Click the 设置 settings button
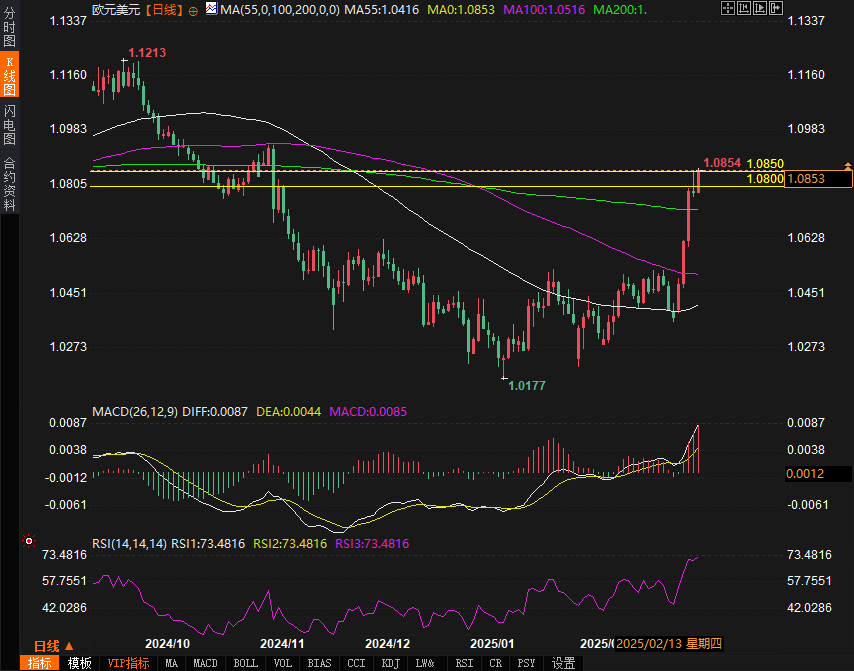This screenshot has height=671, width=854. (564, 663)
